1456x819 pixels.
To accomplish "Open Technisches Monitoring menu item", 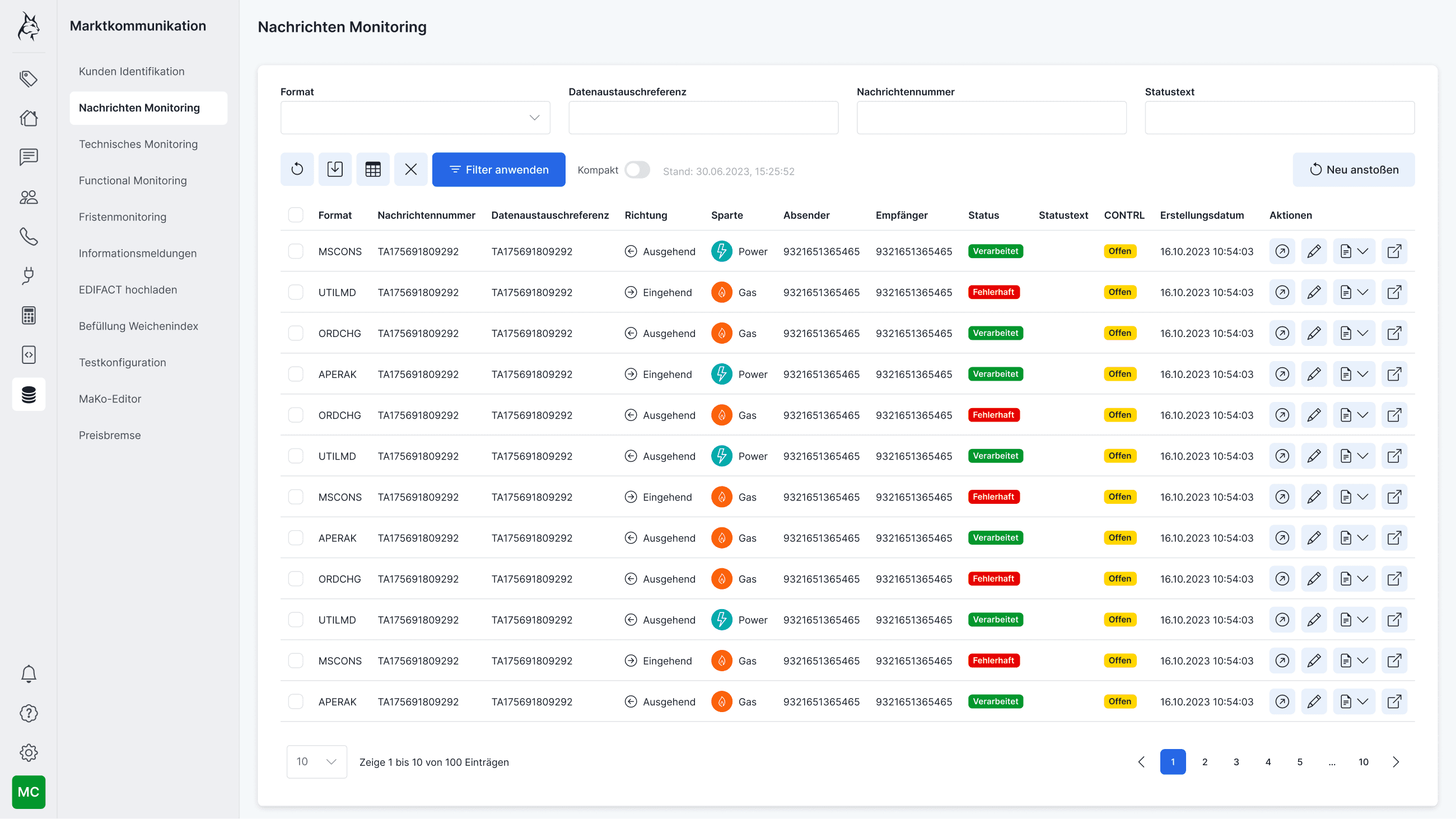I will click(x=138, y=144).
